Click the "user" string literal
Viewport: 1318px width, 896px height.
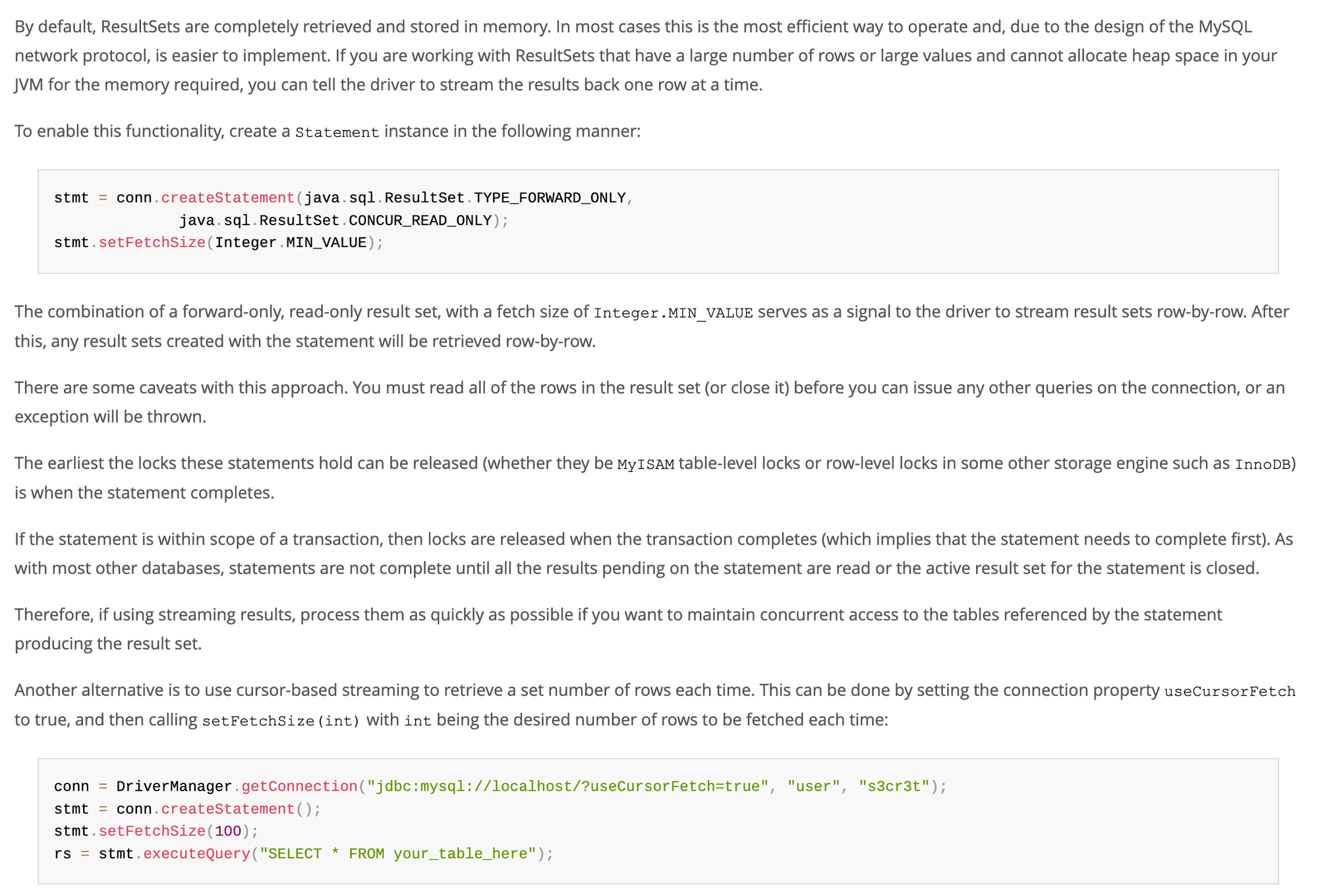coord(813,786)
